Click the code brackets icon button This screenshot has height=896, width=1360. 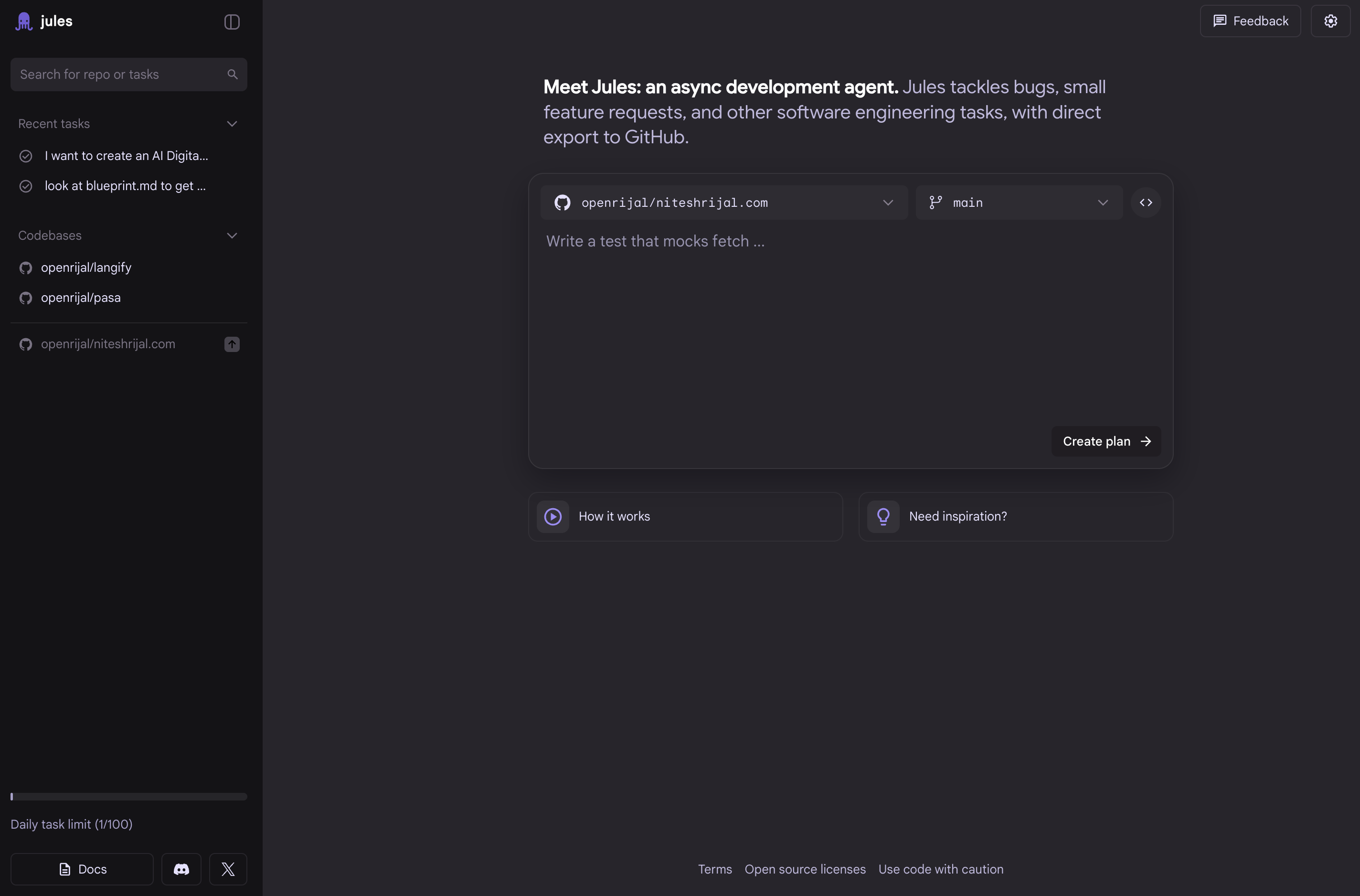1146,203
